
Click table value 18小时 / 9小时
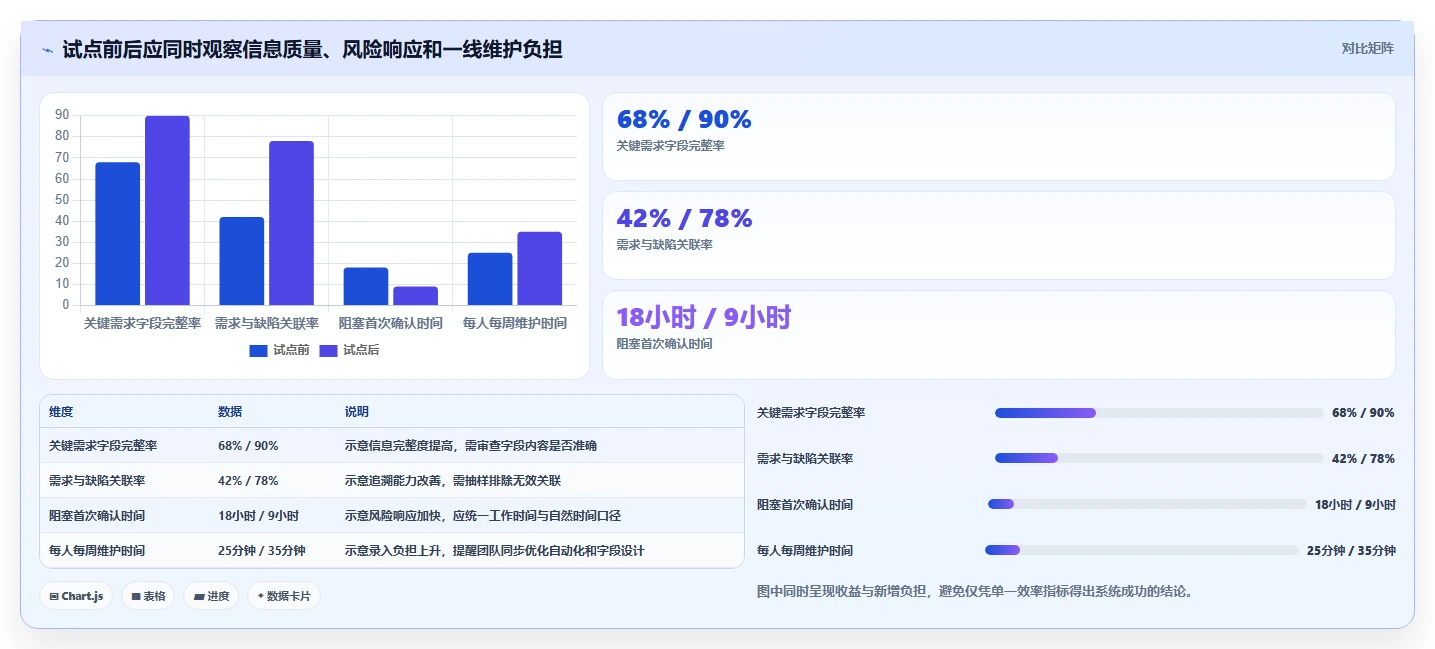(x=258, y=516)
